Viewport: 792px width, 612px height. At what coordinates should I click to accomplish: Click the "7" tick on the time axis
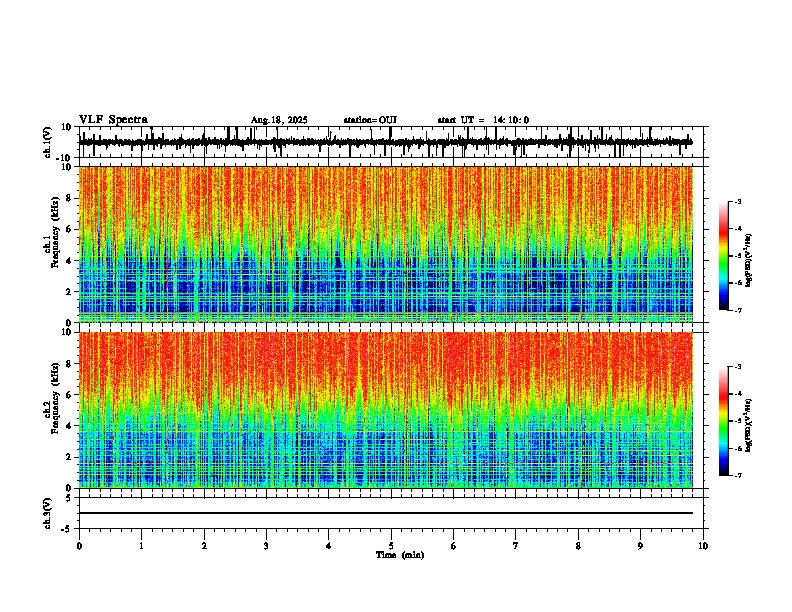click(x=516, y=546)
